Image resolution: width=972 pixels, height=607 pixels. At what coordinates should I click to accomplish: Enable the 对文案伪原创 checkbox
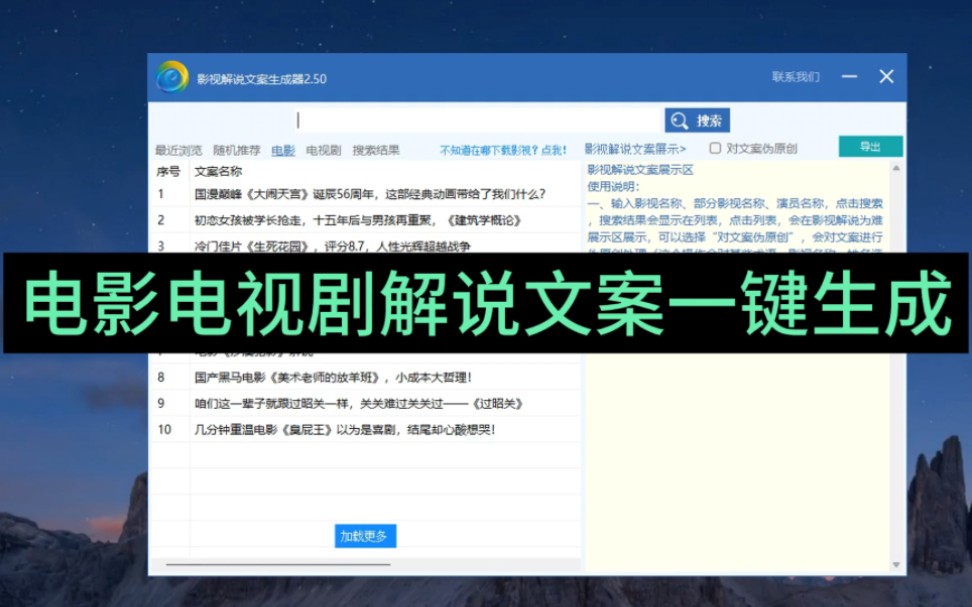[714, 147]
